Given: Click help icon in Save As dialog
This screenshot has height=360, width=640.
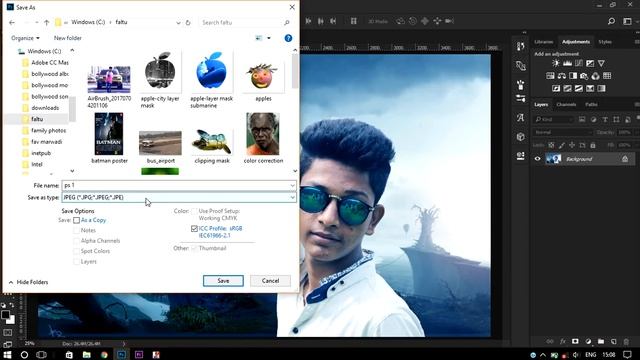Looking at the screenshot, I should (x=288, y=38).
